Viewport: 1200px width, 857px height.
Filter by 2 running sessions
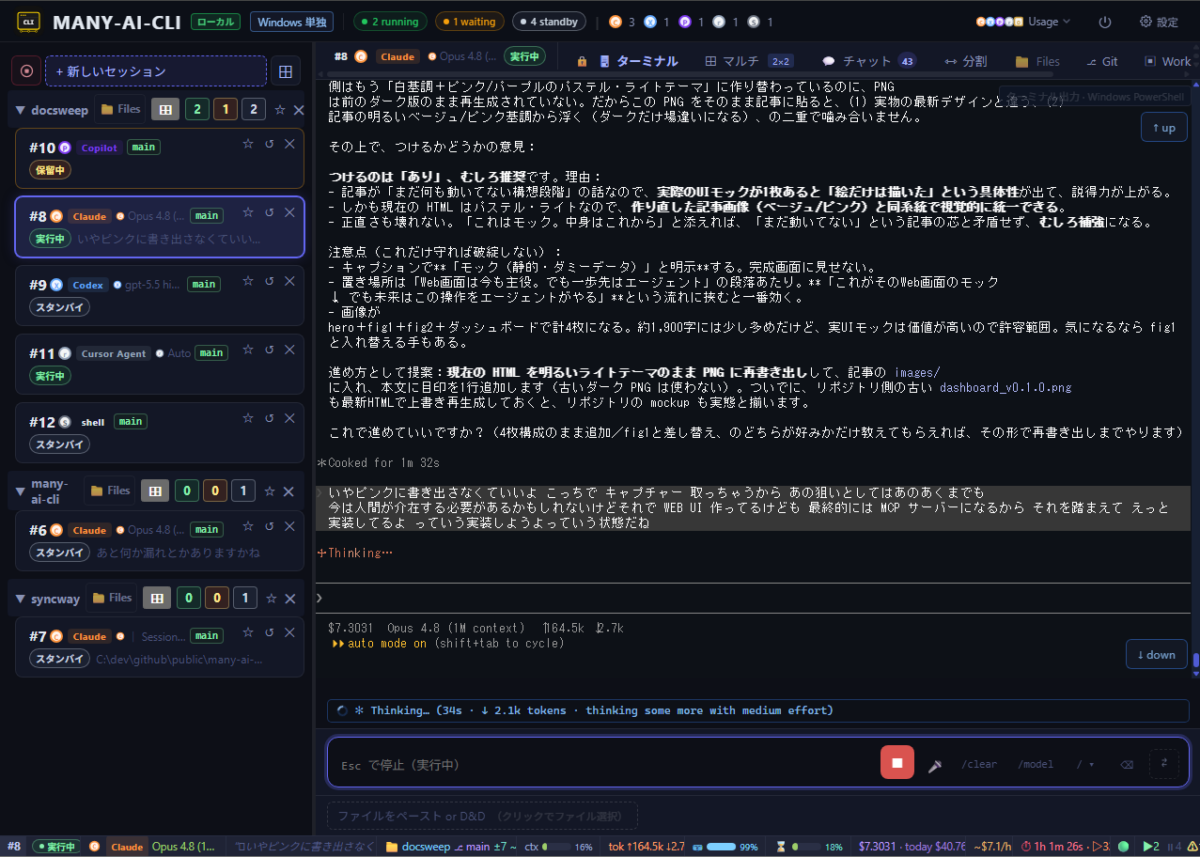coord(391,21)
